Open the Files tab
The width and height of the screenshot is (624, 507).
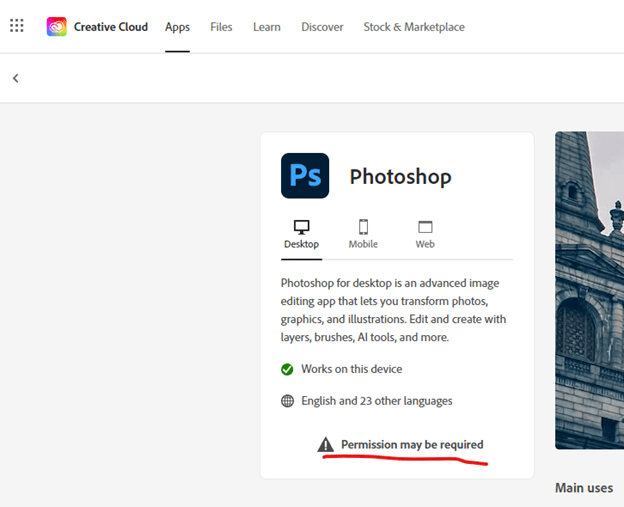pos(221,27)
